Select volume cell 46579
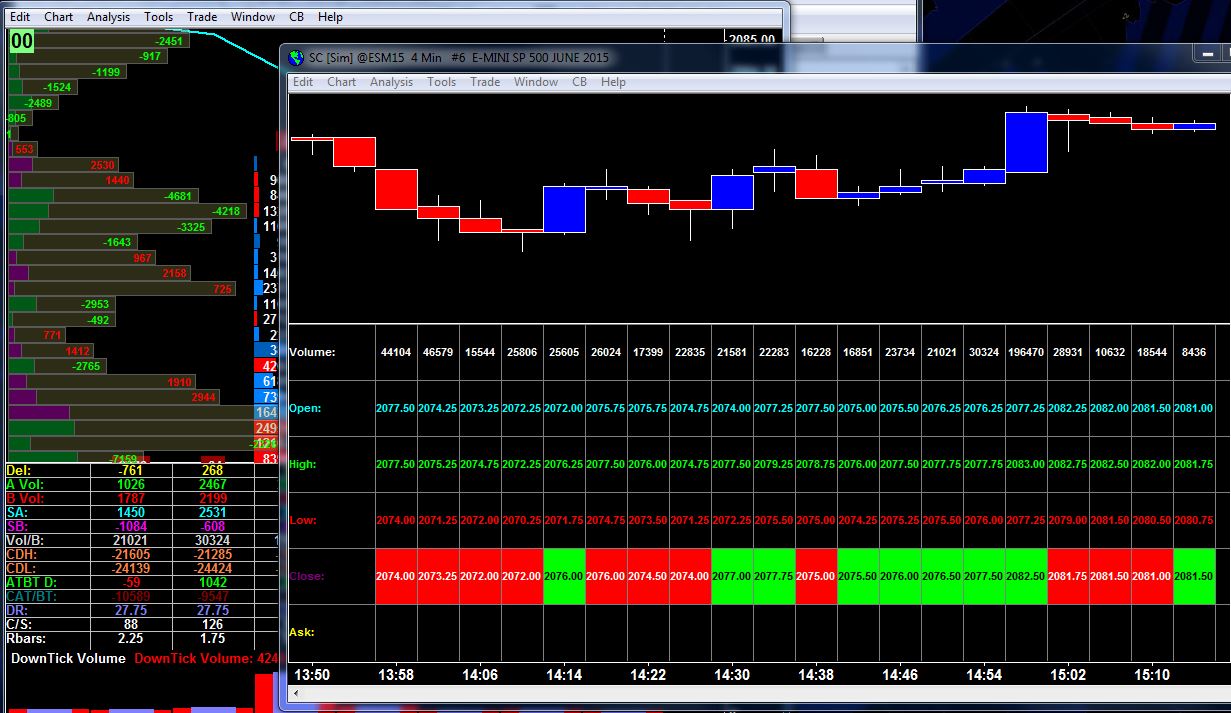The width and height of the screenshot is (1231, 713). click(x=438, y=352)
